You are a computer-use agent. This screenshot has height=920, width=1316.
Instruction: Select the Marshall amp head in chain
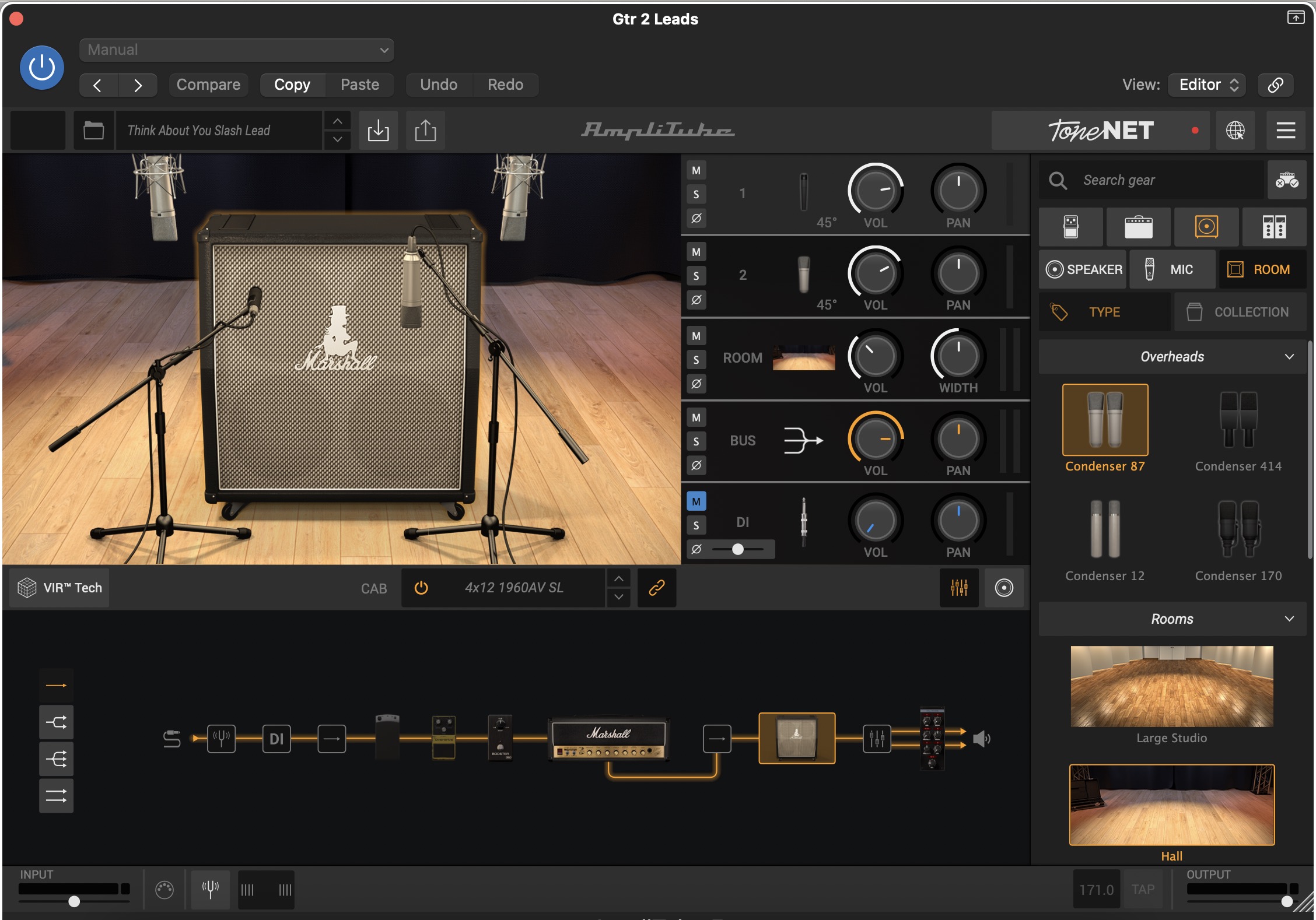pyautogui.click(x=608, y=739)
